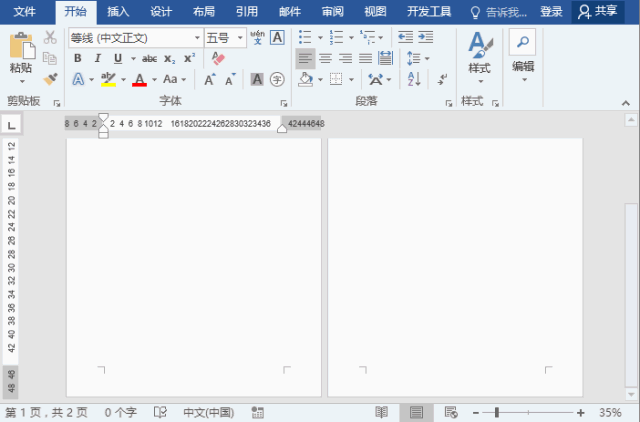The height and width of the screenshot is (422, 640).
Task: Click the 共享 Share button
Action: click(x=597, y=12)
